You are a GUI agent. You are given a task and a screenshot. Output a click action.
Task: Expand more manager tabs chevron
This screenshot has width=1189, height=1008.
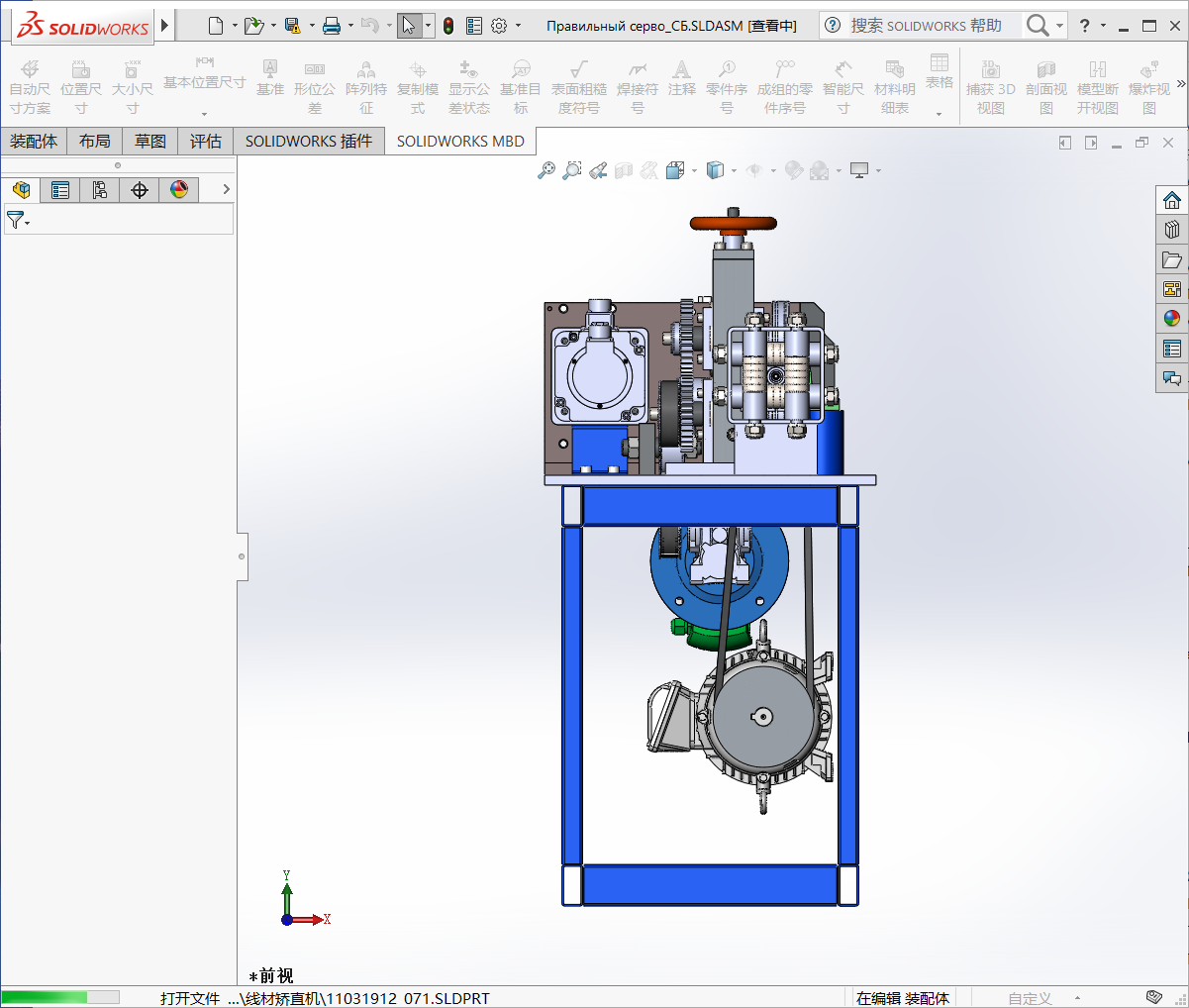click(x=226, y=189)
